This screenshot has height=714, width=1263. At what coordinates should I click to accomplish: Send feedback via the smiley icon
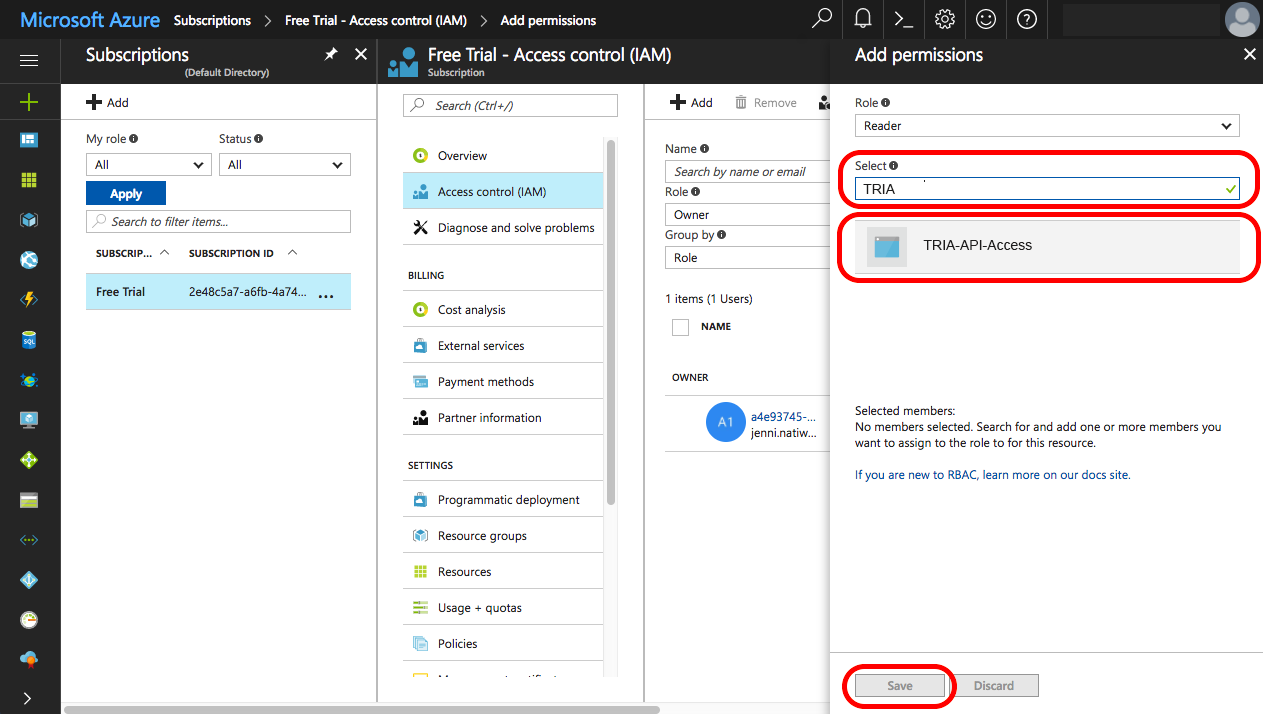click(x=985, y=19)
